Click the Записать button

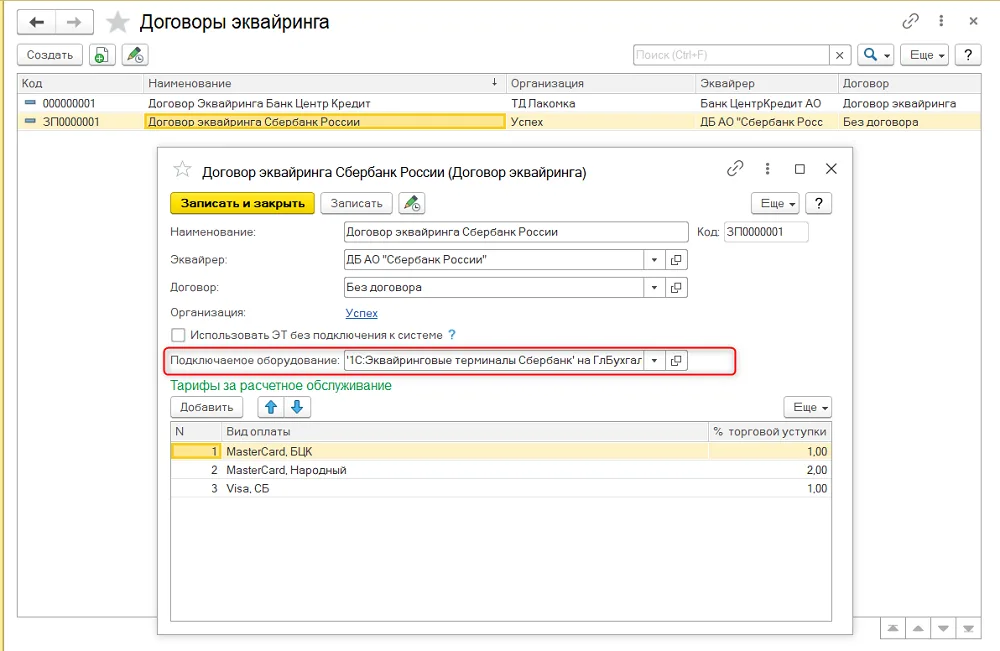[x=357, y=203]
